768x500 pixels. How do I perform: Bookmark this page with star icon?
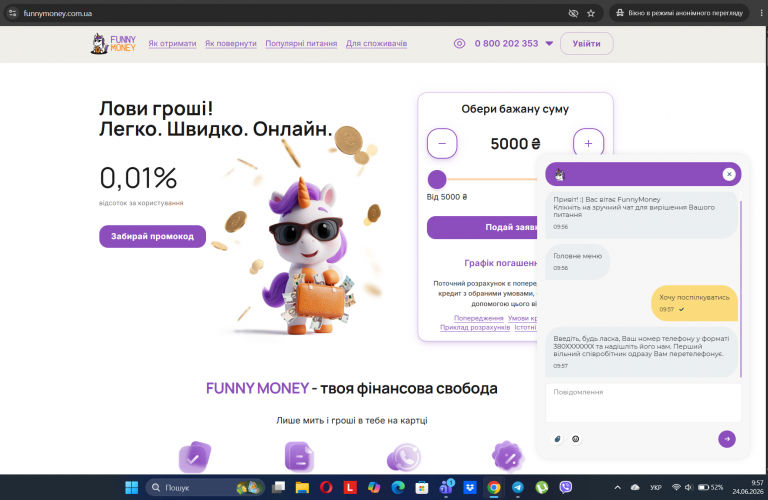591,13
